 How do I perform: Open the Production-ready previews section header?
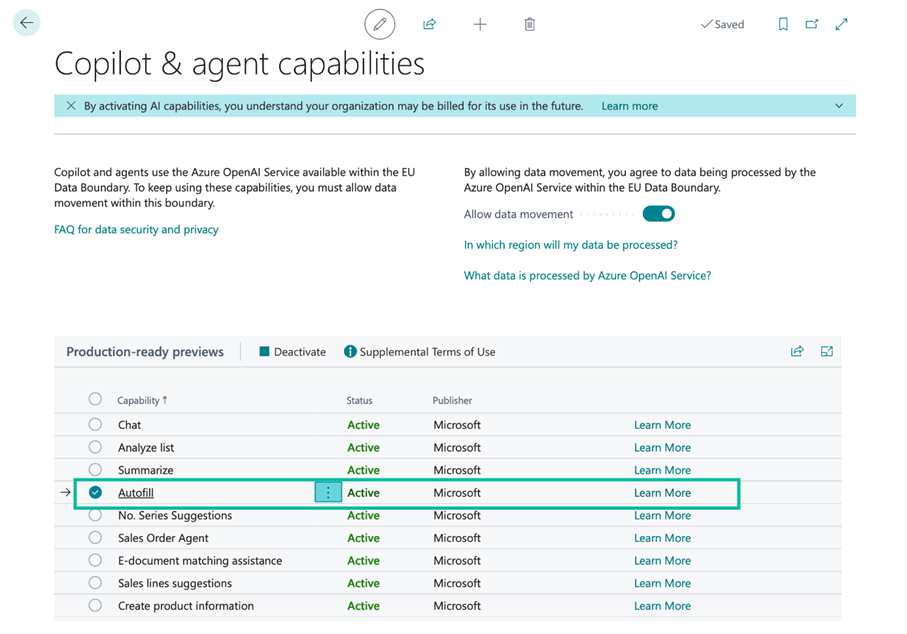(145, 352)
